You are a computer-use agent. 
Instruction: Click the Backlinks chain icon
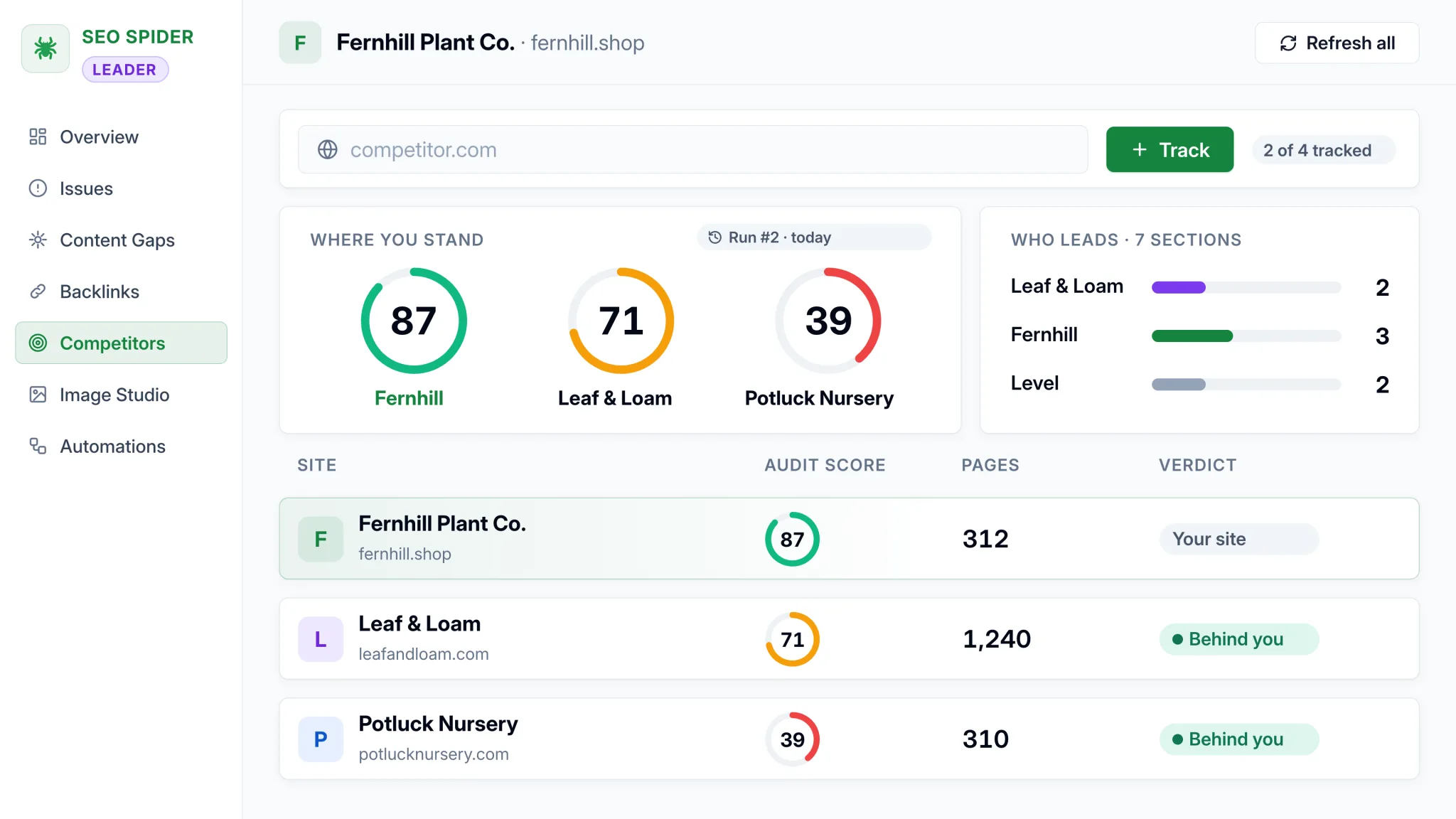(38, 291)
